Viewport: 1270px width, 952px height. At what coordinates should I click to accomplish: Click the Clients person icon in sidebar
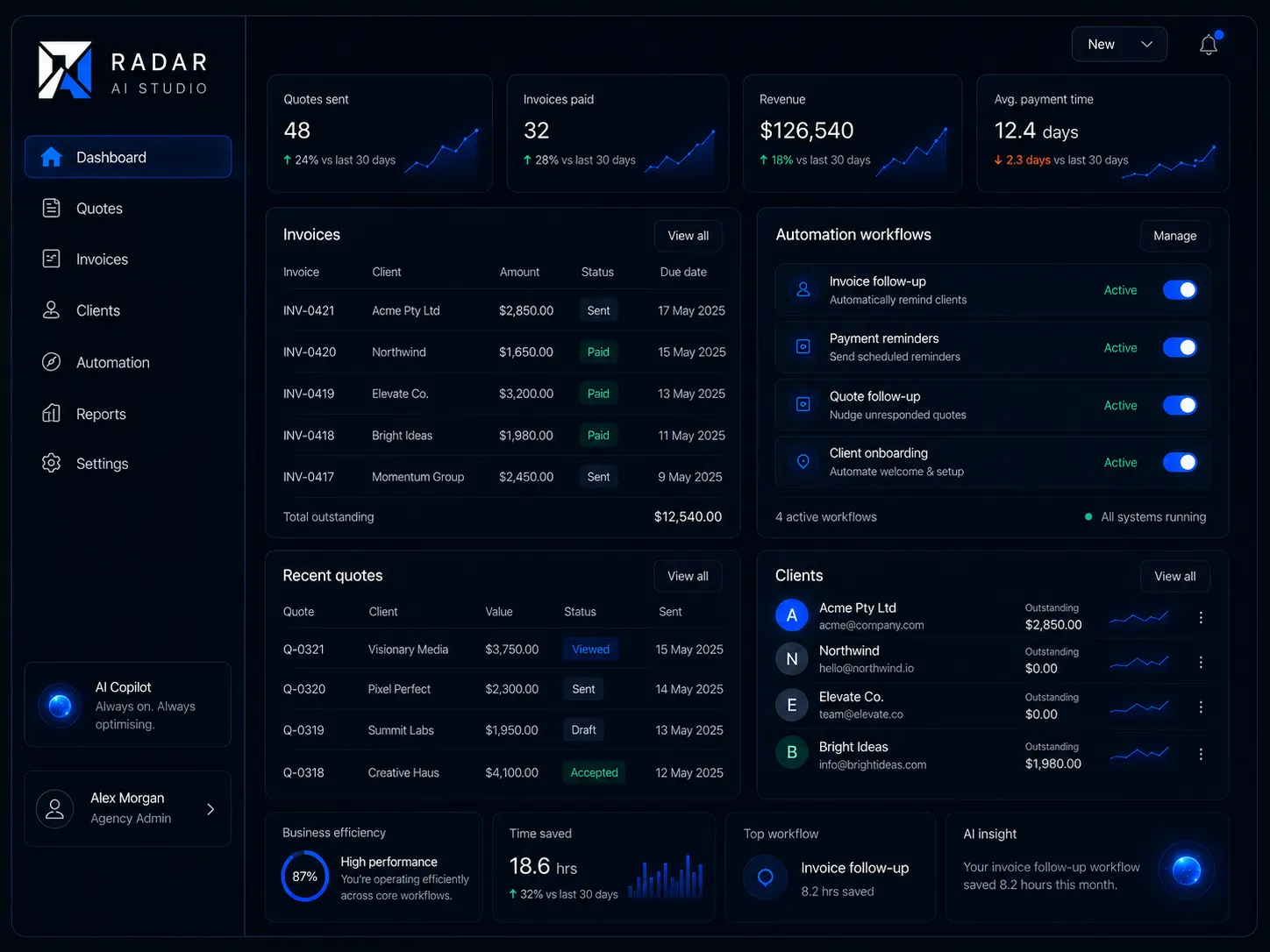pyautogui.click(x=52, y=309)
